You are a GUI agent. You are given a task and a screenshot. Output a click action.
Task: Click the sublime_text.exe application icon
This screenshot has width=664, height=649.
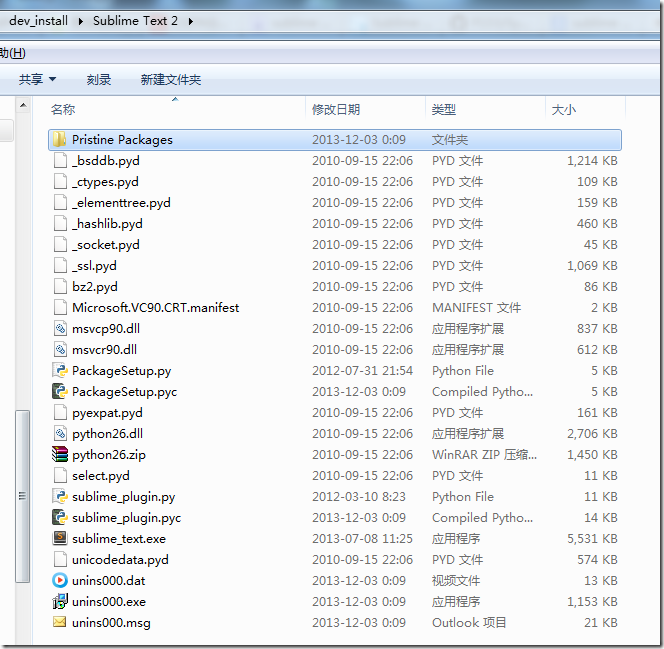(60, 538)
